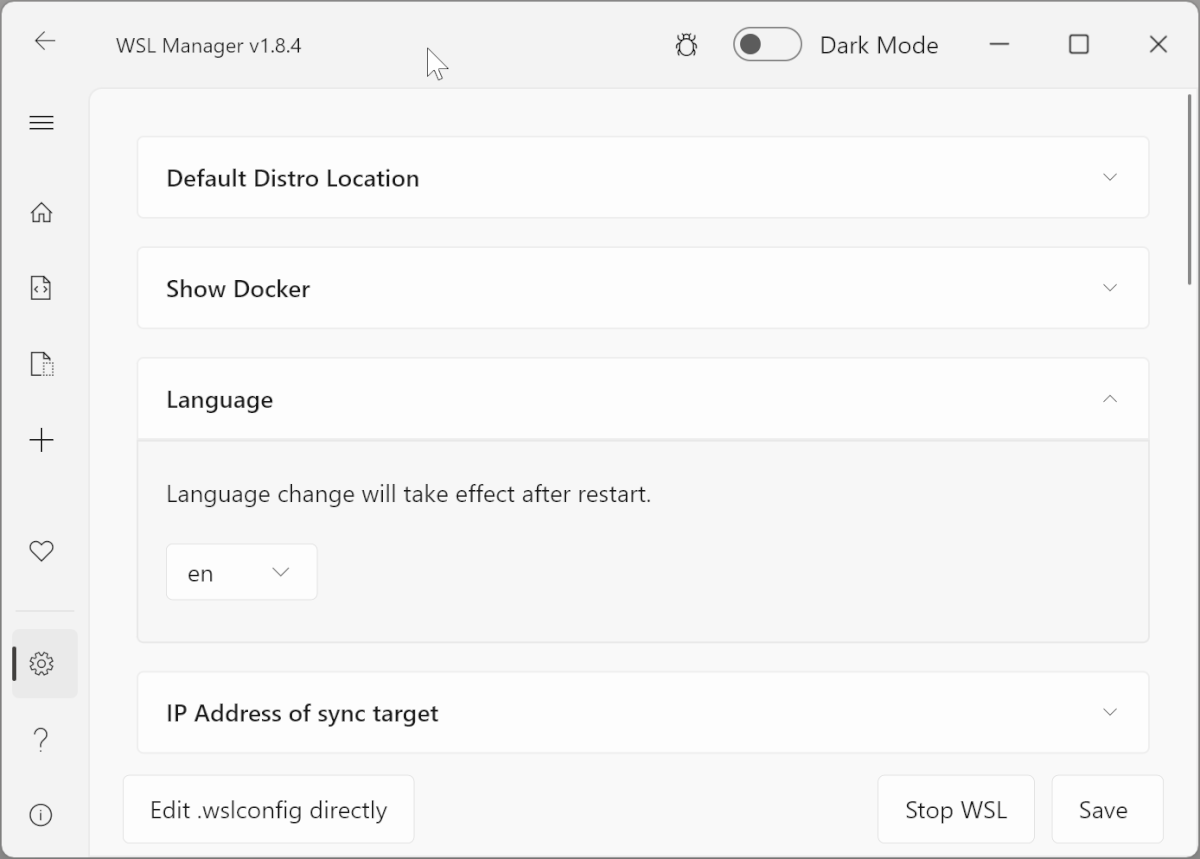Expand the Show Docker section
1200x859 pixels.
[643, 288]
